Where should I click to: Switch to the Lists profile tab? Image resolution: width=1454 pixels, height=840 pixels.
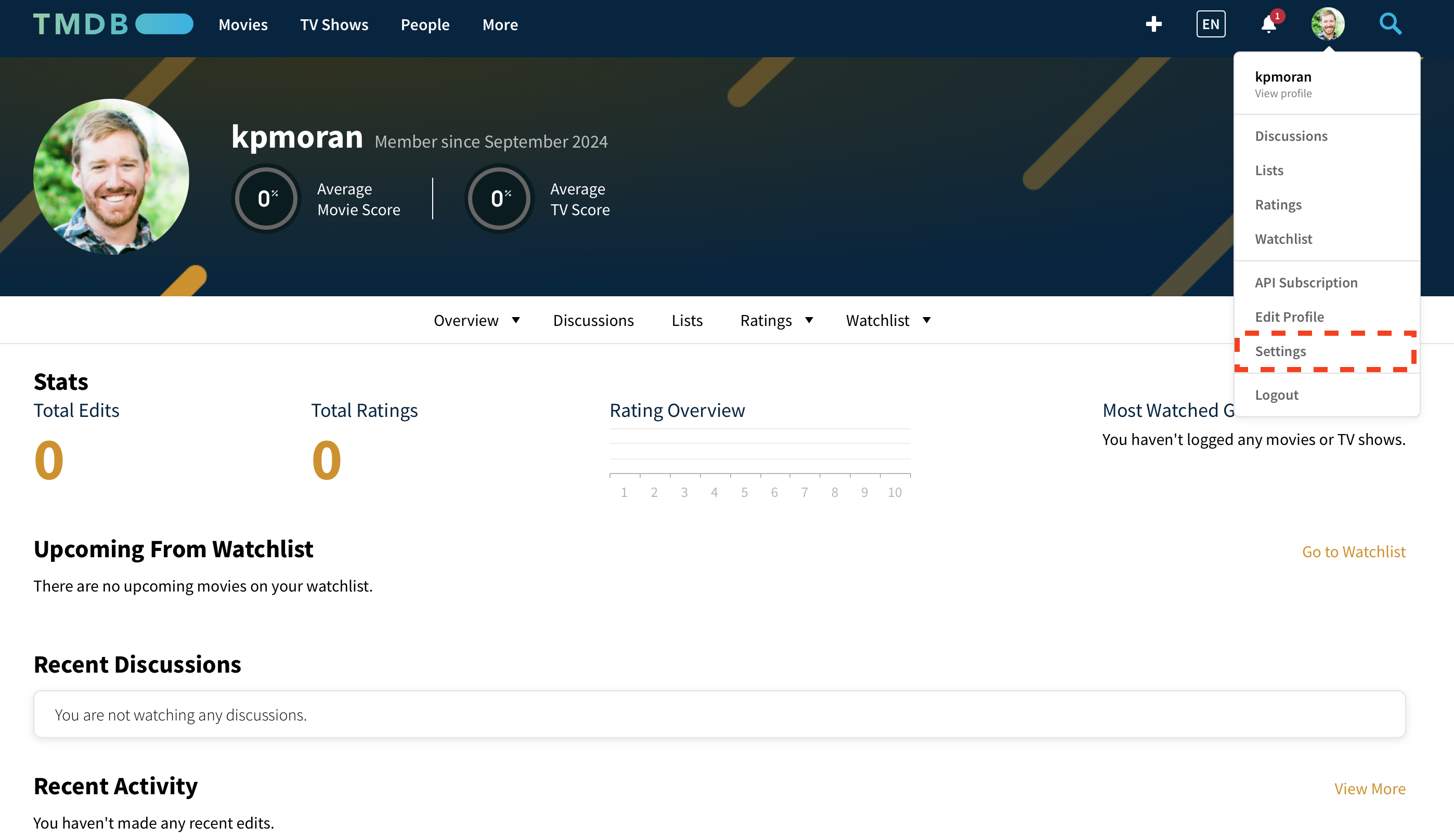tap(686, 320)
